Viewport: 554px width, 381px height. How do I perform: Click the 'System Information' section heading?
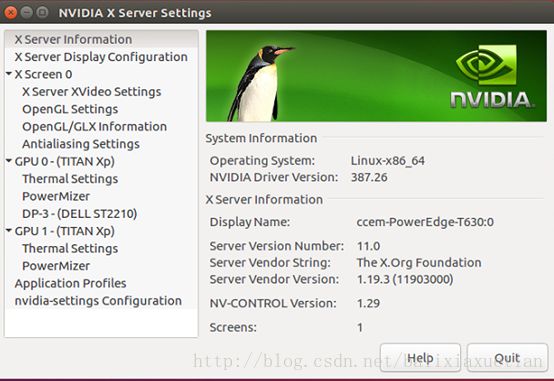pyautogui.click(x=261, y=138)
